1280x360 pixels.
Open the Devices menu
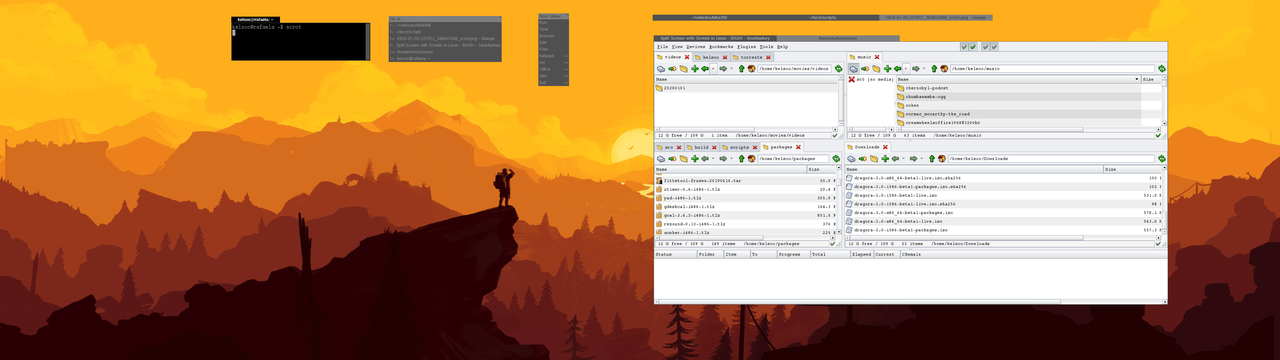click(696, 47)
